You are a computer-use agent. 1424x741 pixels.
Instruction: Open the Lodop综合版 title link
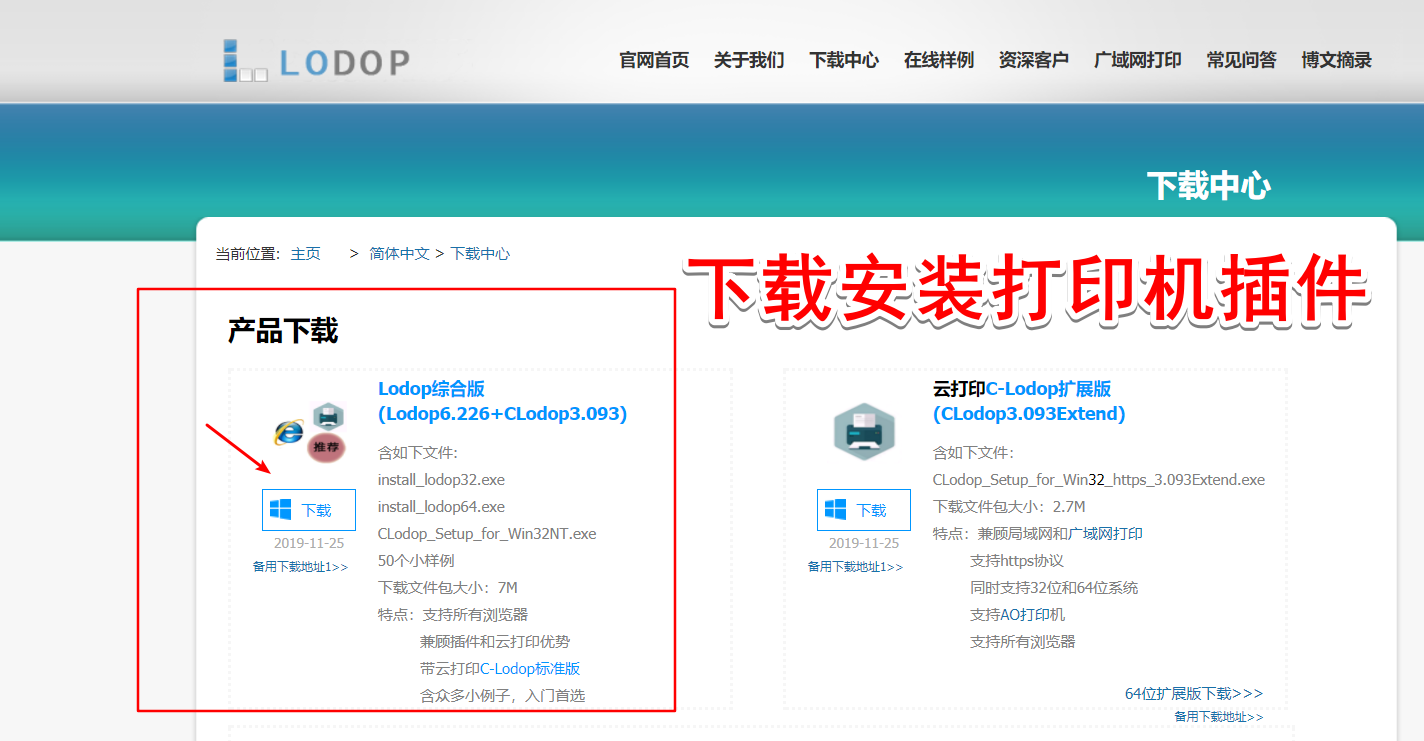point(431,389)
